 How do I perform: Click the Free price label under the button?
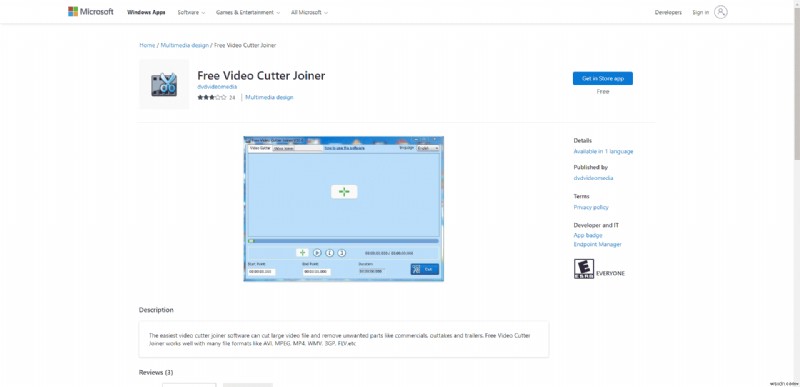[x=603, y=92]
